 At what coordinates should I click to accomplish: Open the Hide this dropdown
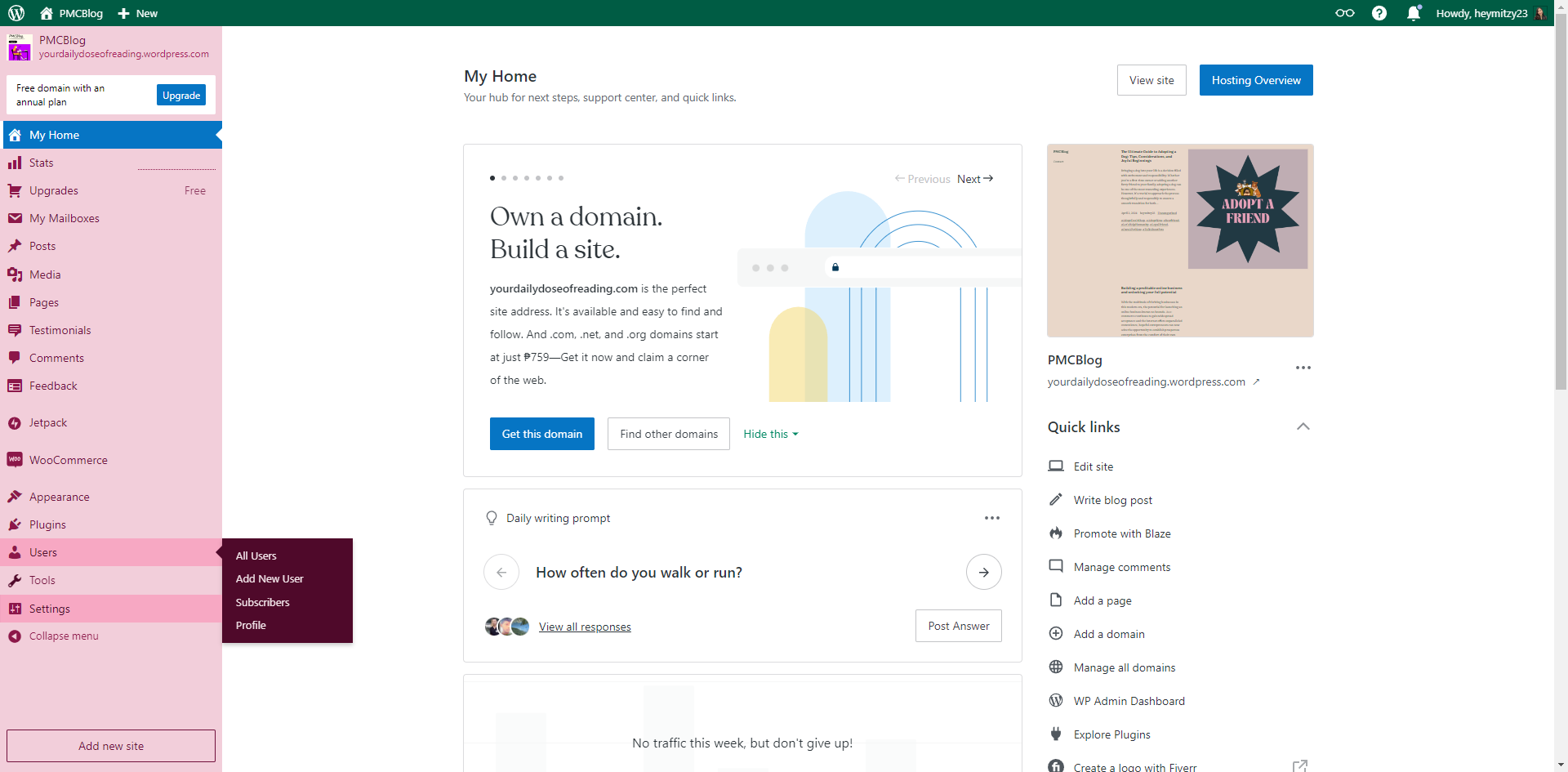point(770,434)
